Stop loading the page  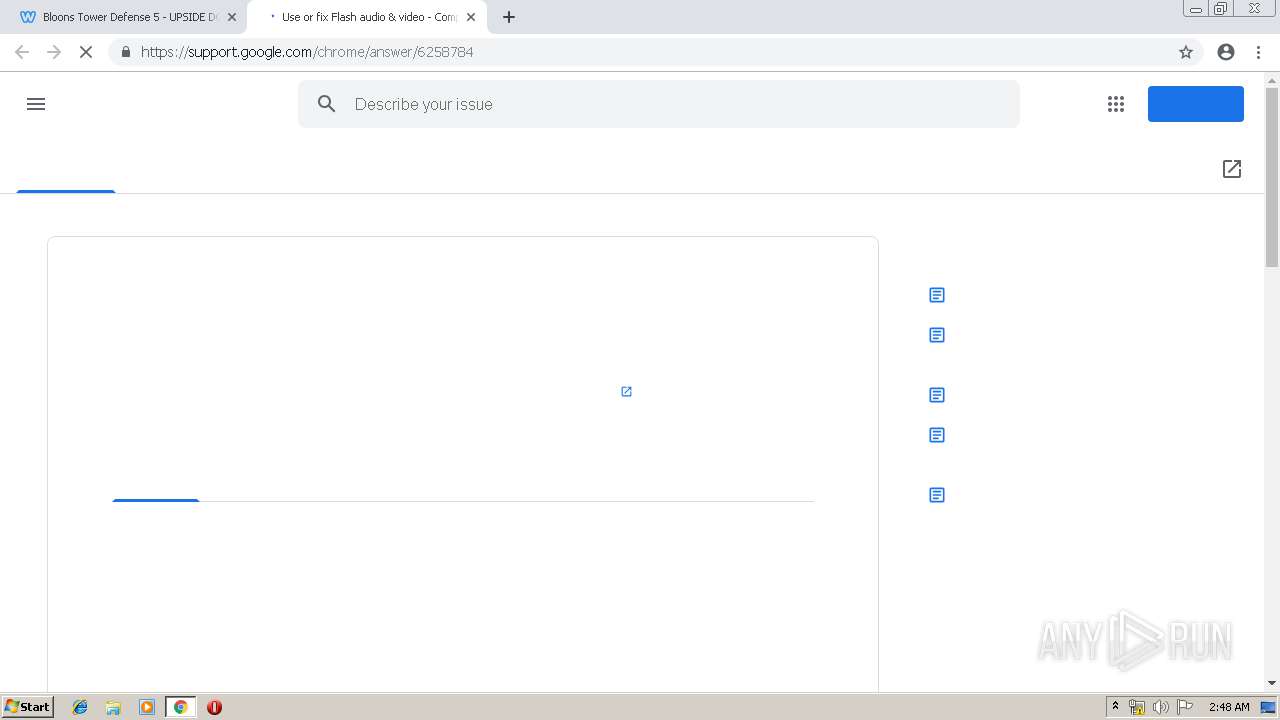tap(86, 52)
